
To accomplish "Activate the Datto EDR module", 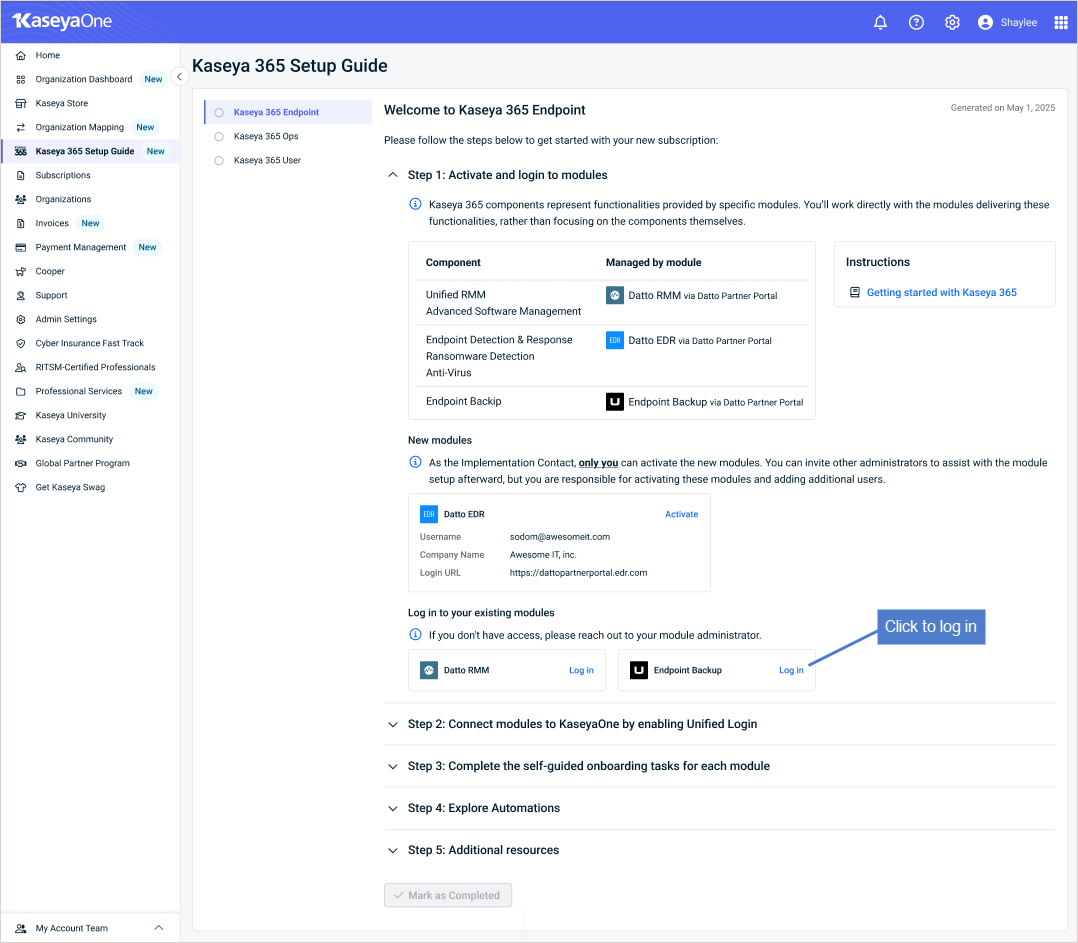I will click(681, 514).
